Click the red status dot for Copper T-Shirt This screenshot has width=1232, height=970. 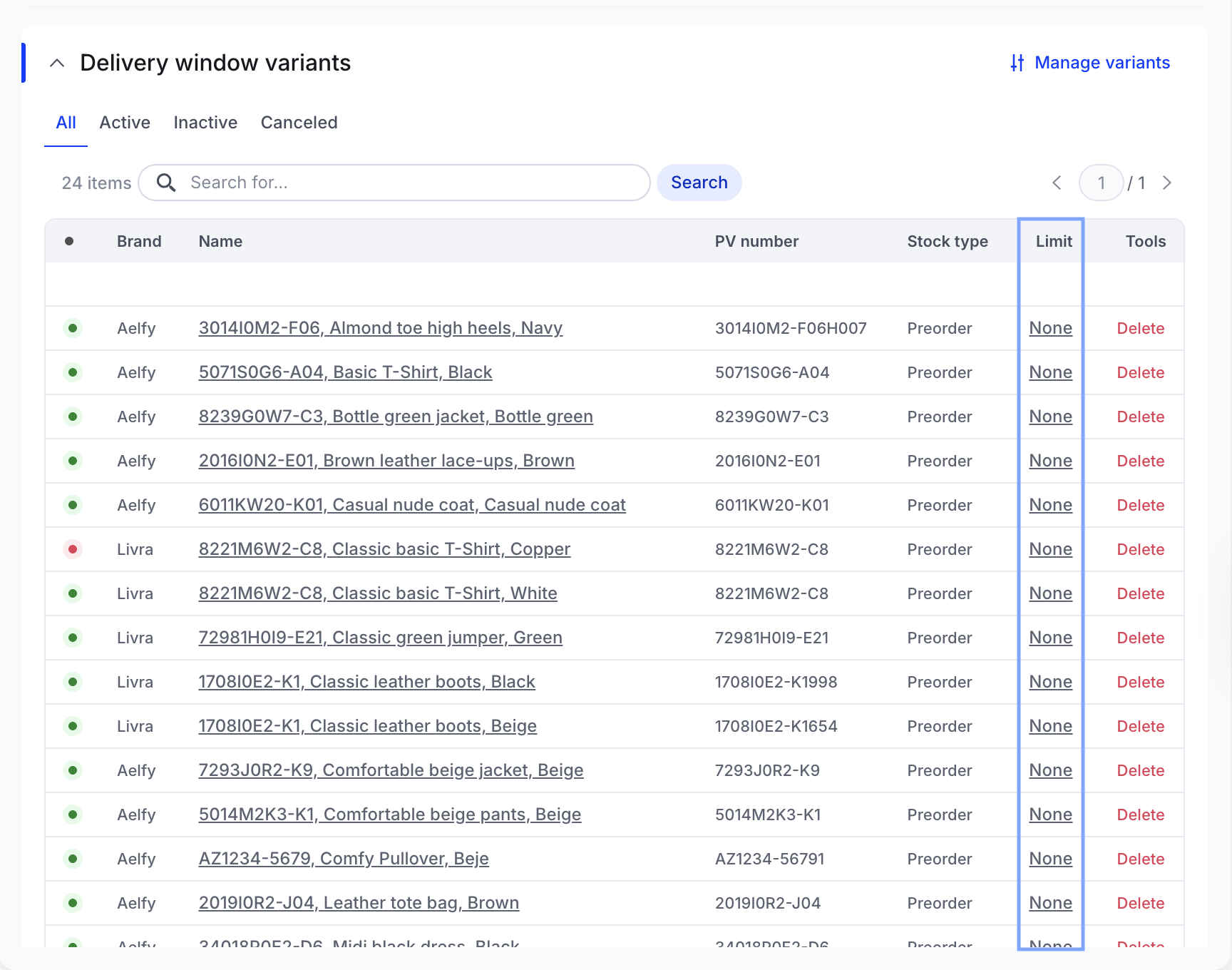coord(73,549)
